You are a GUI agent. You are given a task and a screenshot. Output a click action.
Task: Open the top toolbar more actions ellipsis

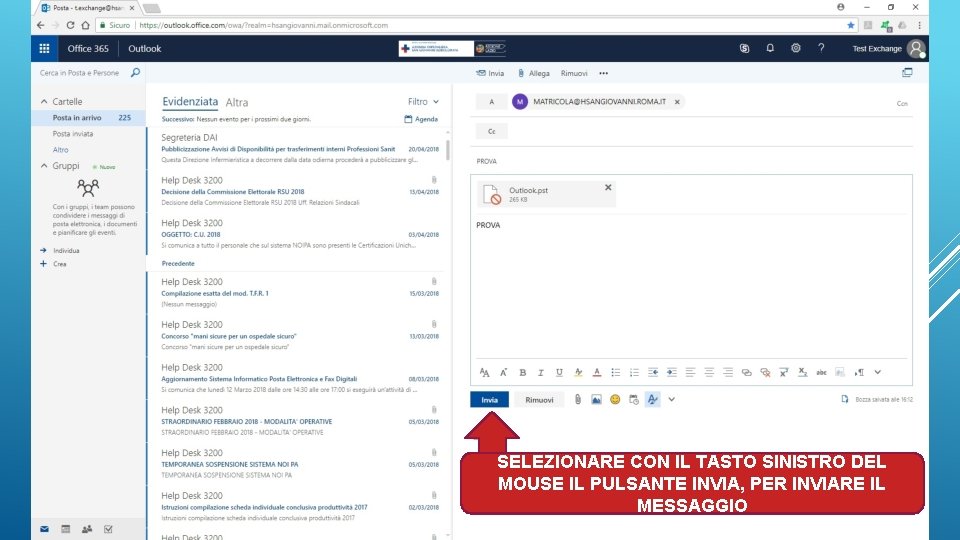coord(604,73)
